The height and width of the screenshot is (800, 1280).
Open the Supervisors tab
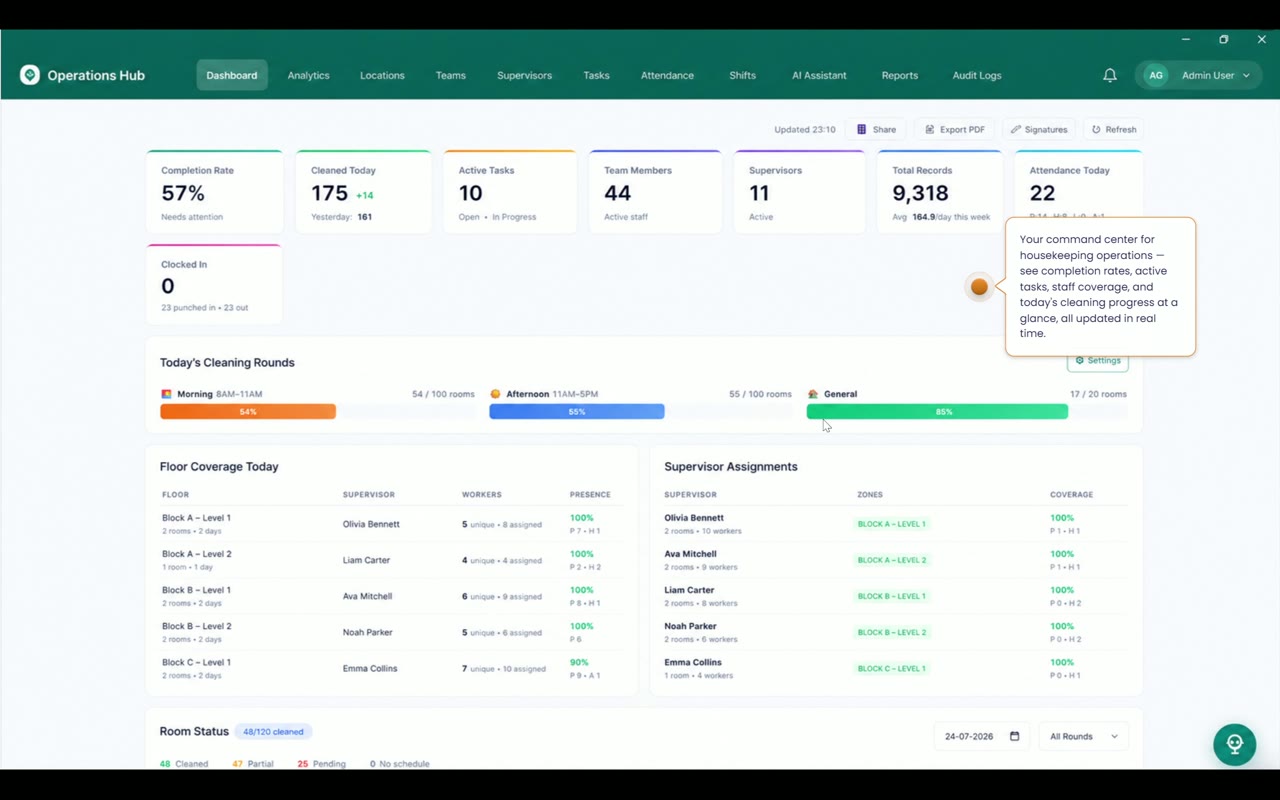524,75
